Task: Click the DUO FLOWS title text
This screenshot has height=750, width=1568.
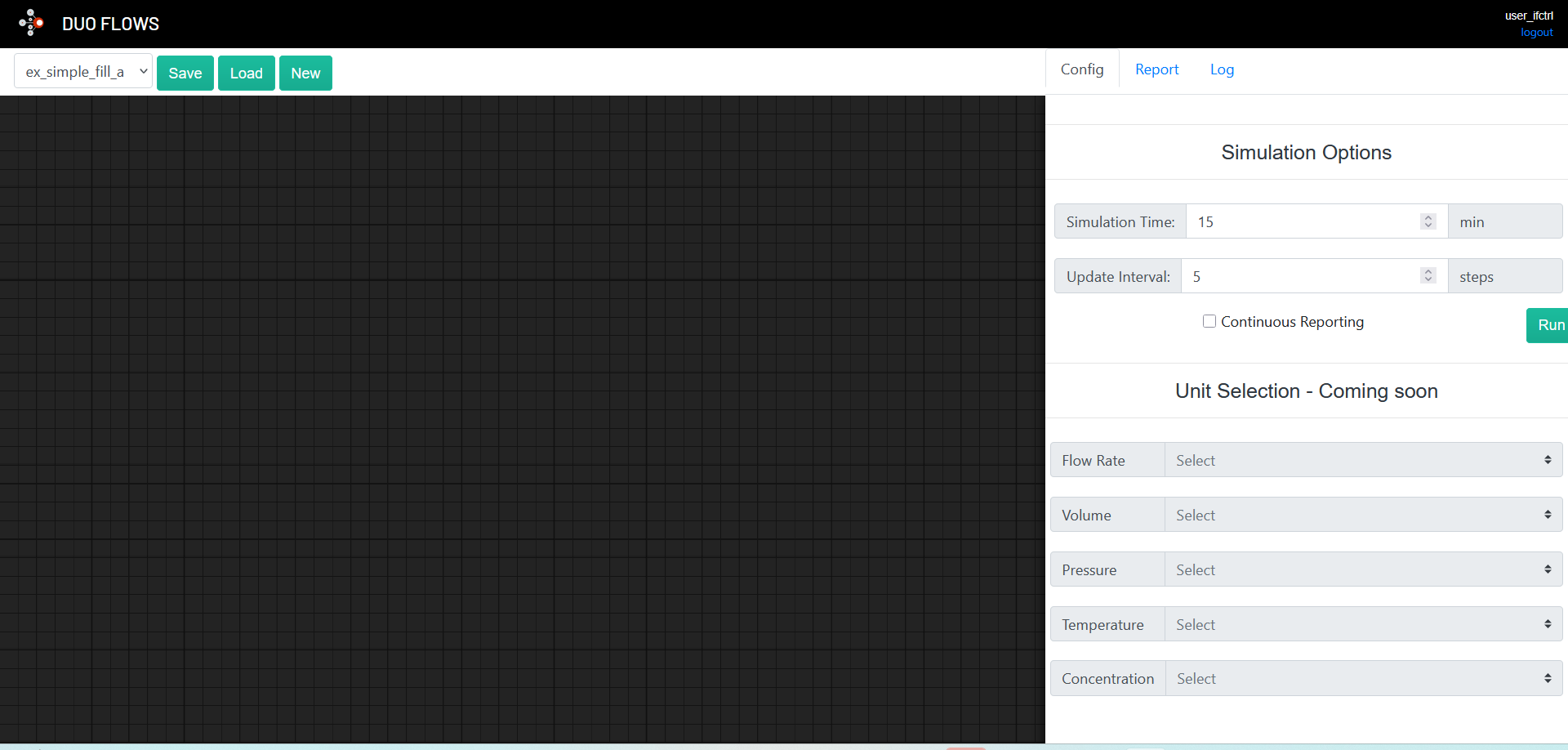Action: (x=111, y=24)
